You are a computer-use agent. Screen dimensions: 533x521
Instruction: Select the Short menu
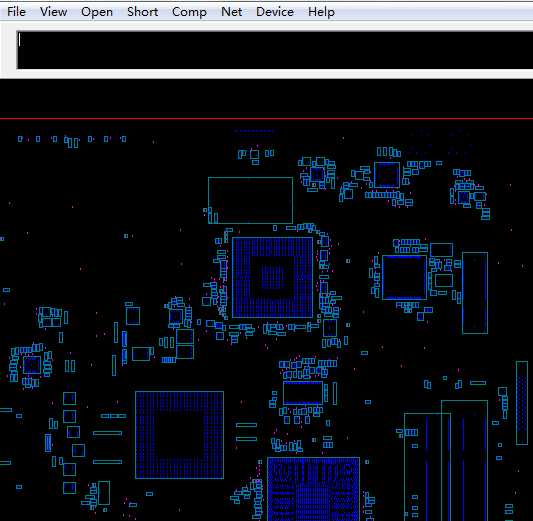142,12
